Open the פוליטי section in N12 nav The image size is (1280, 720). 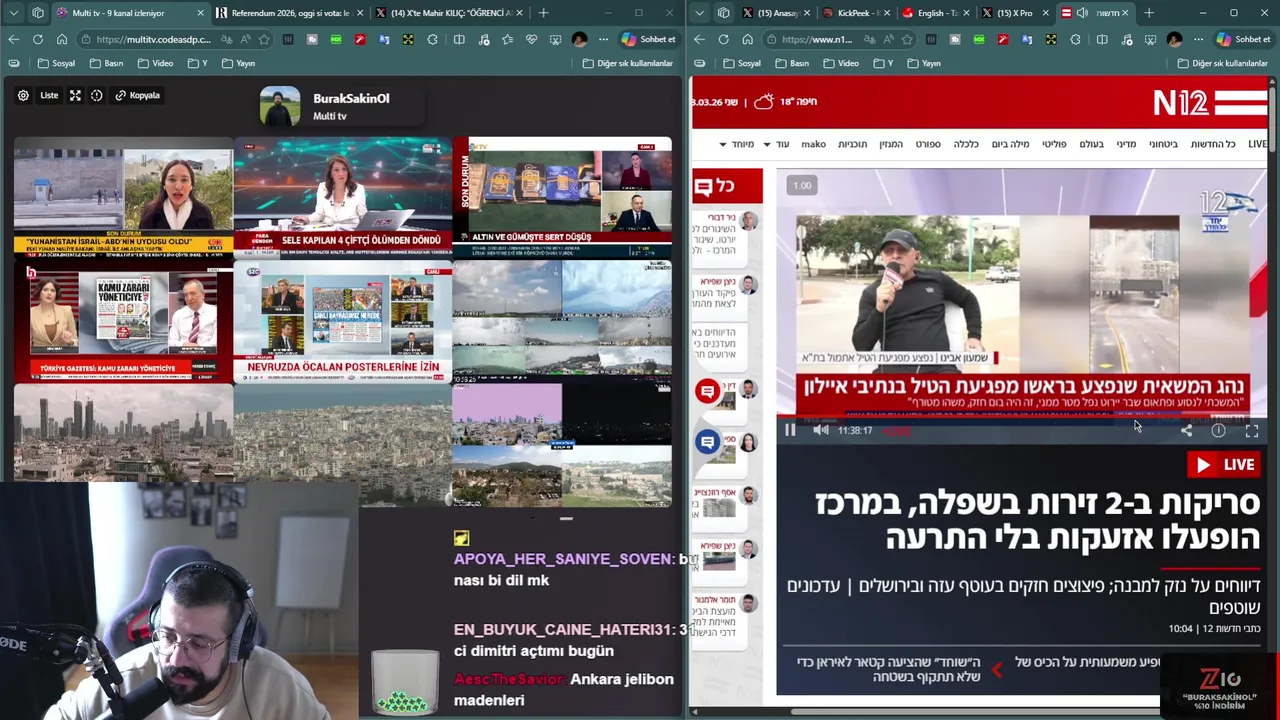pyautogui.click(x=1054, y=144)
